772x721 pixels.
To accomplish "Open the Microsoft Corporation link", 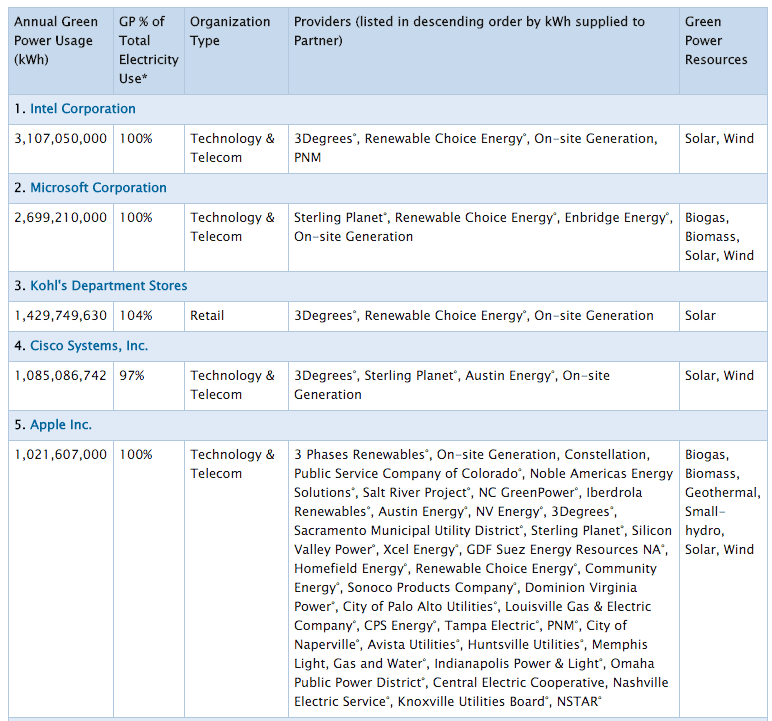I will (x=98, y=188).
